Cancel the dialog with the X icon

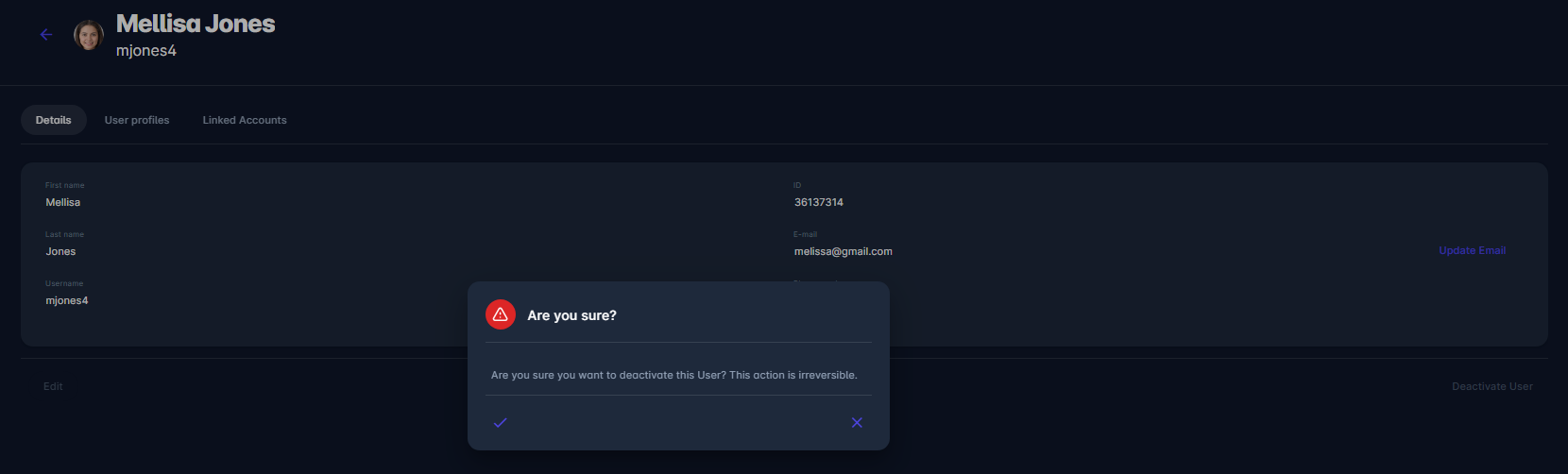pos(857,422)
